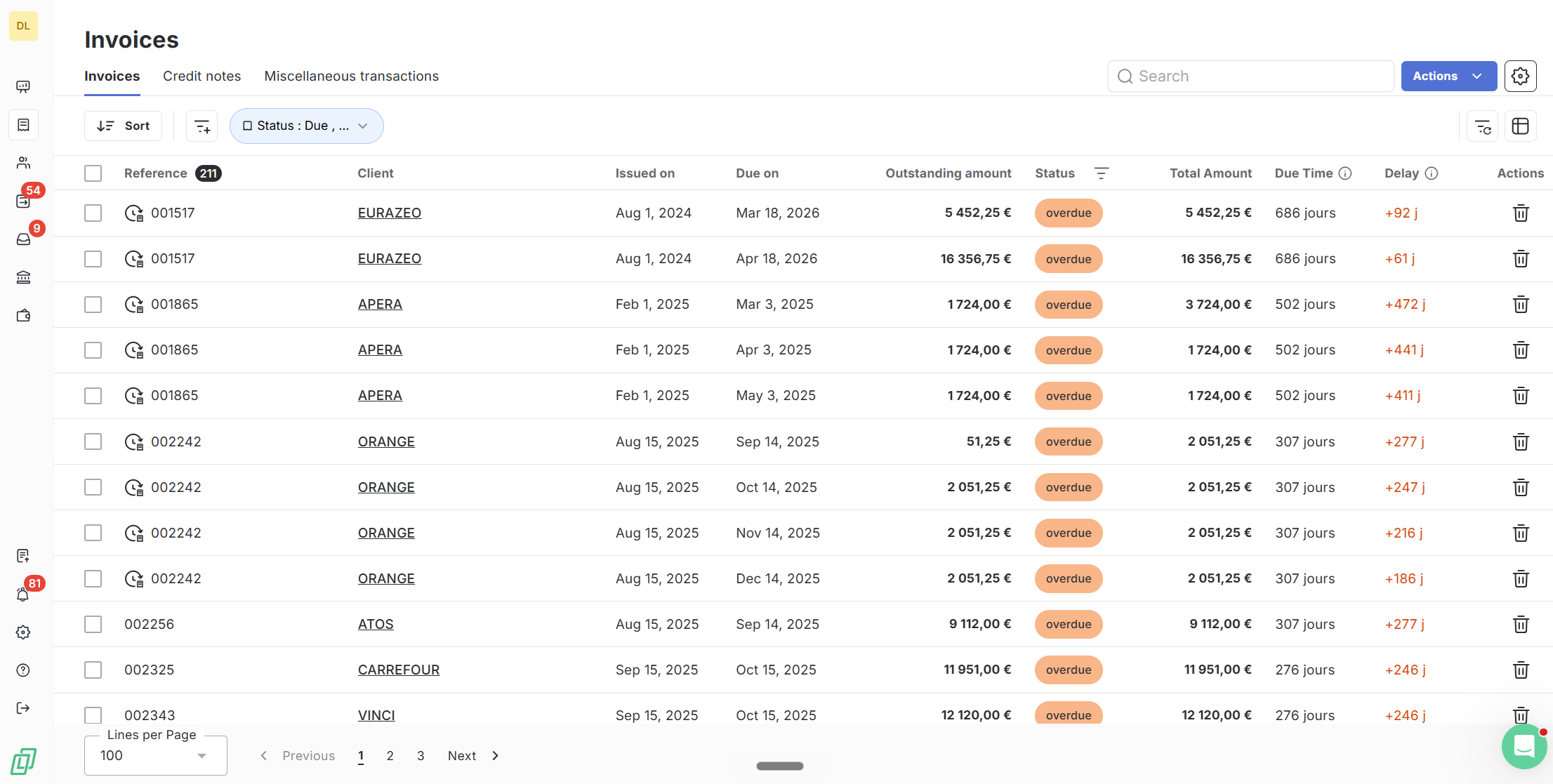The height and width of the screenshot is (784, 1553).
Task: Select page 1 in pagination
Action: click(x=361, y=756)
